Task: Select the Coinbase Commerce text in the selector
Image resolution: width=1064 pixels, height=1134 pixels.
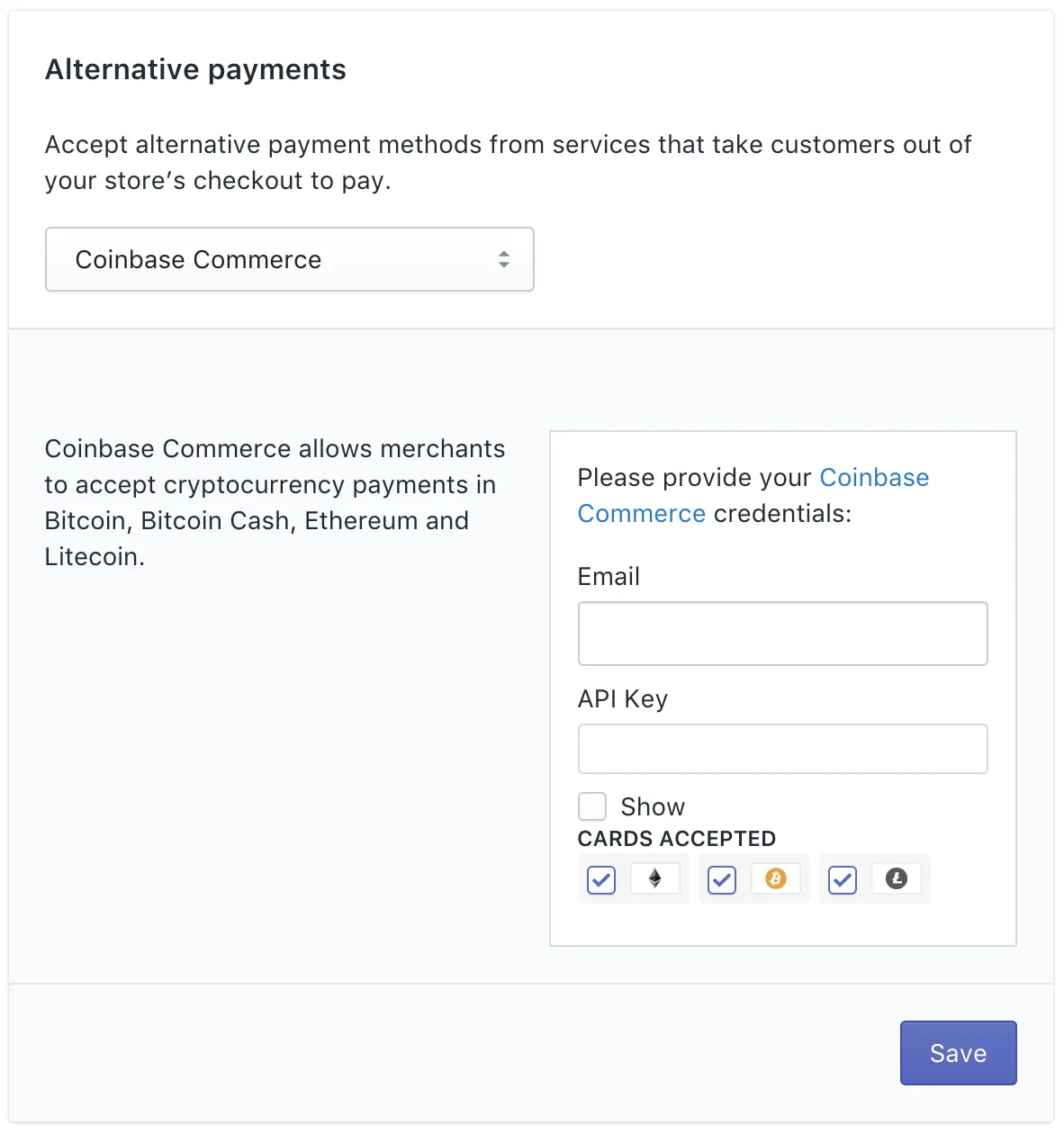Action: pyautogui.click(x=198, y=259)
